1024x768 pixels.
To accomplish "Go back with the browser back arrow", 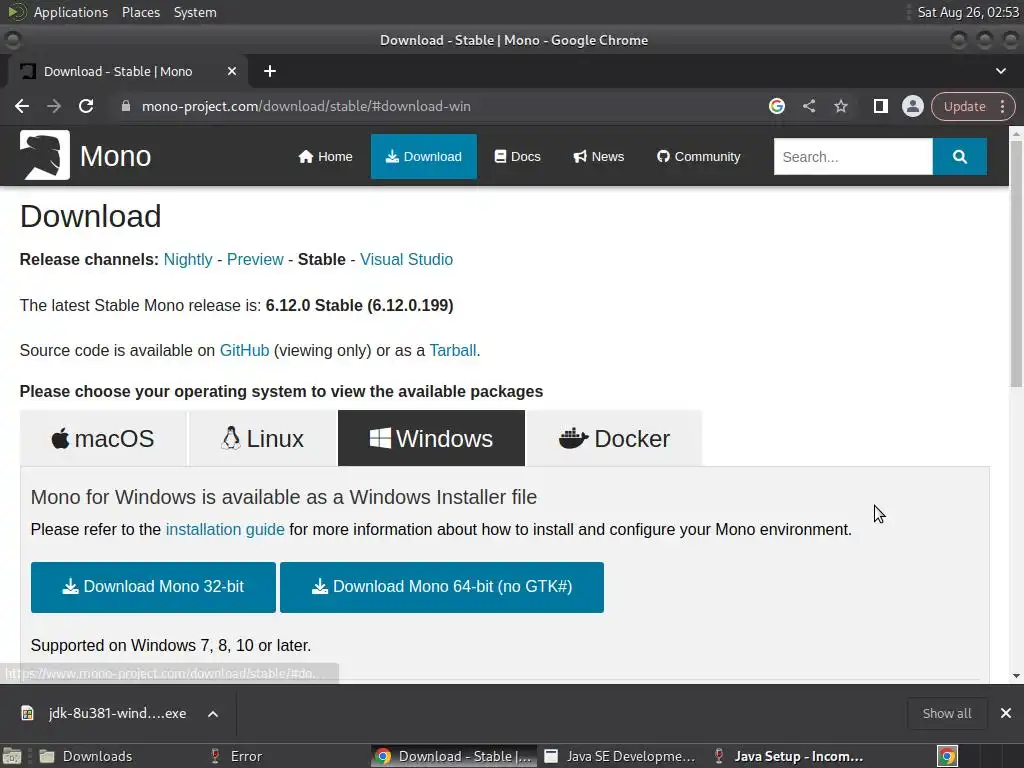I will point(22,106).
